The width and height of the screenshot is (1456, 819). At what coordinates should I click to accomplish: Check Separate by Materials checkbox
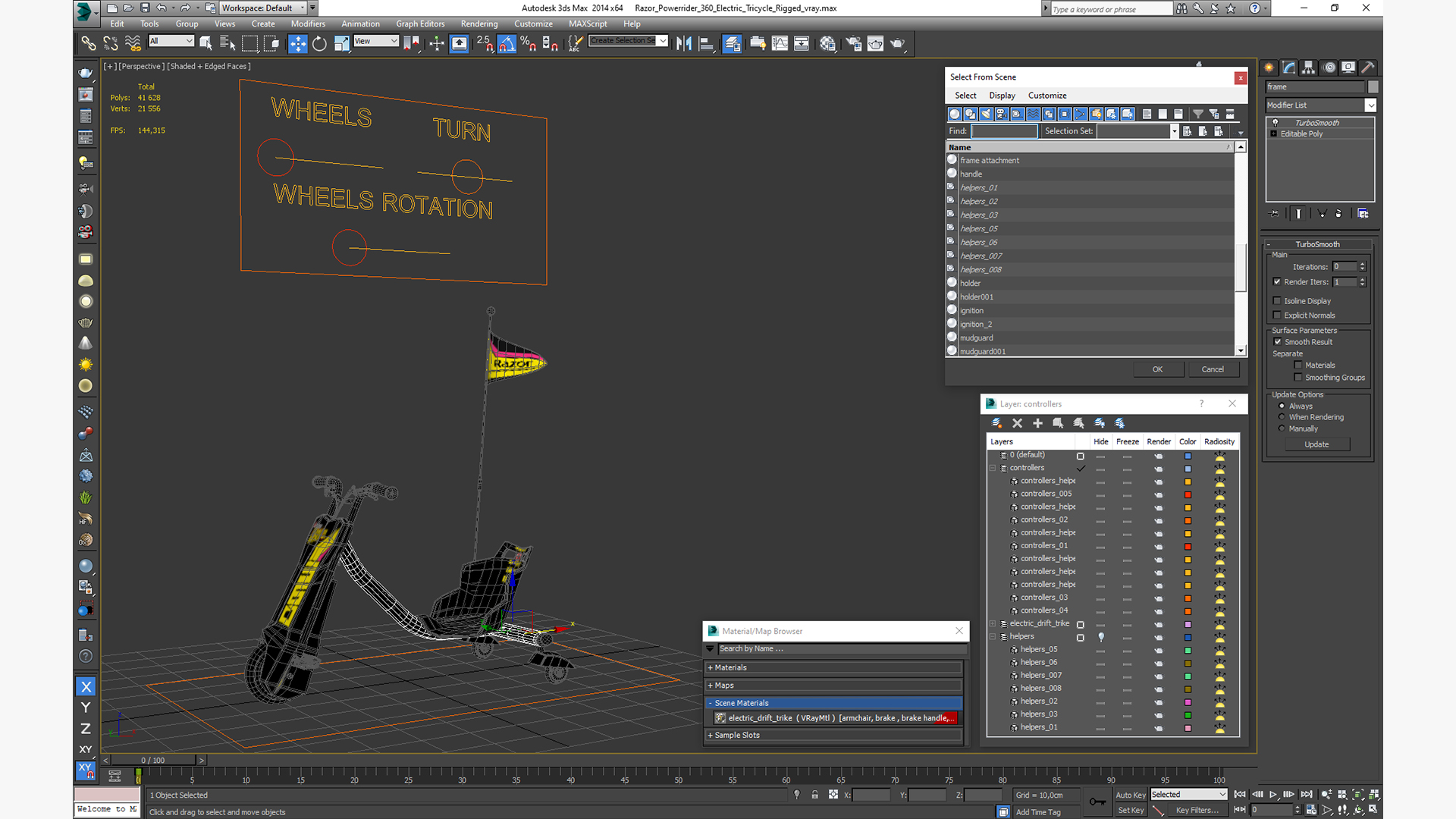pos(1298,366)
